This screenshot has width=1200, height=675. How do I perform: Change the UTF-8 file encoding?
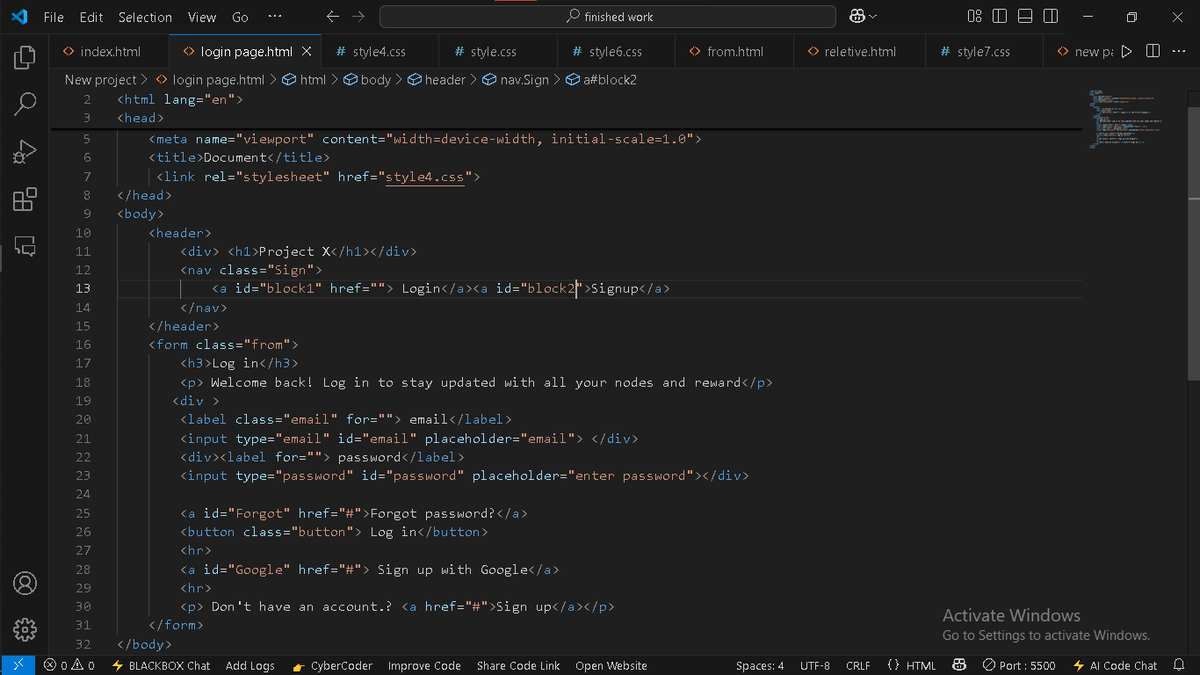click(x=815, y=665)
